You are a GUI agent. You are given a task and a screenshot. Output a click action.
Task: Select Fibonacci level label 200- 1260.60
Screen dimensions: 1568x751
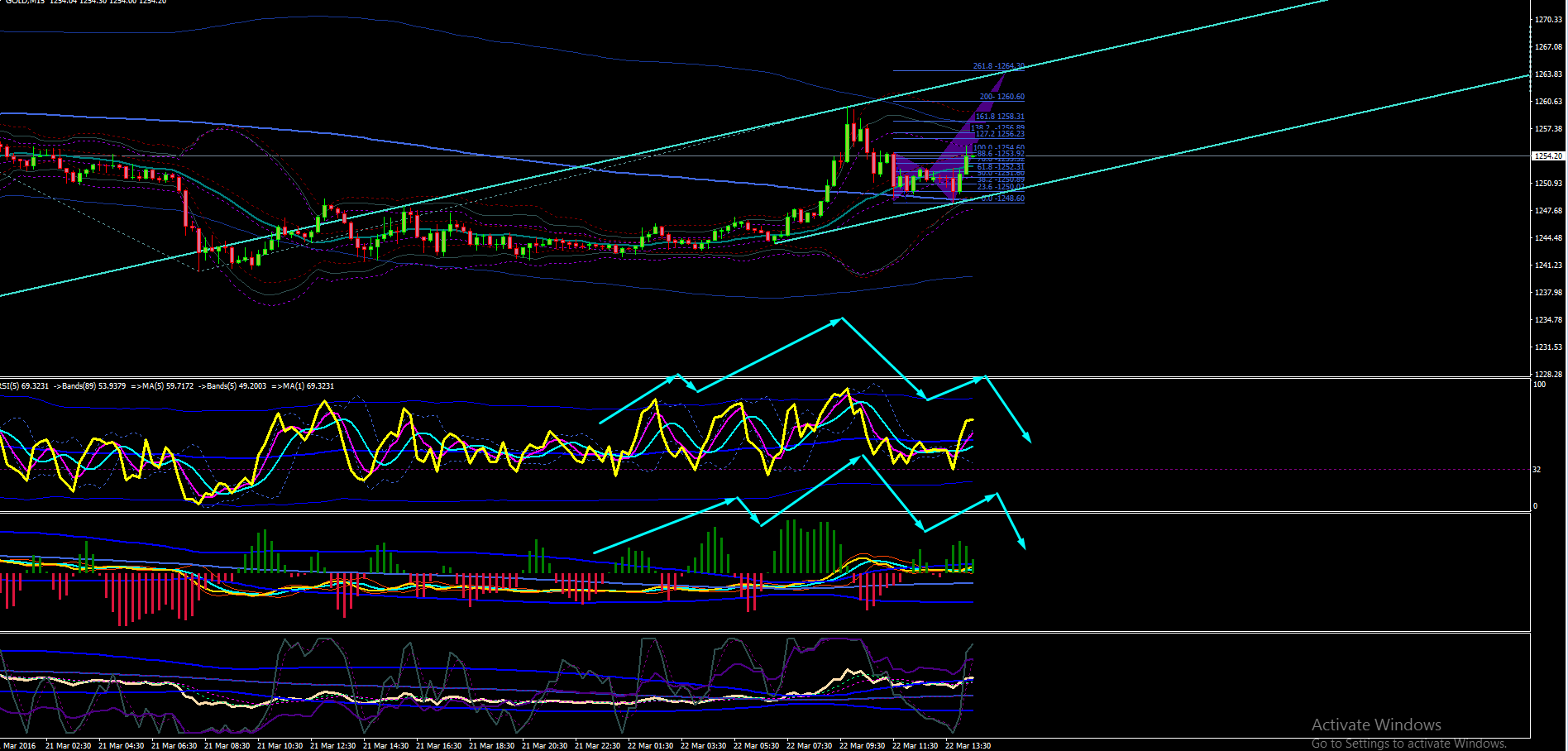click(x=1002, y=97)
